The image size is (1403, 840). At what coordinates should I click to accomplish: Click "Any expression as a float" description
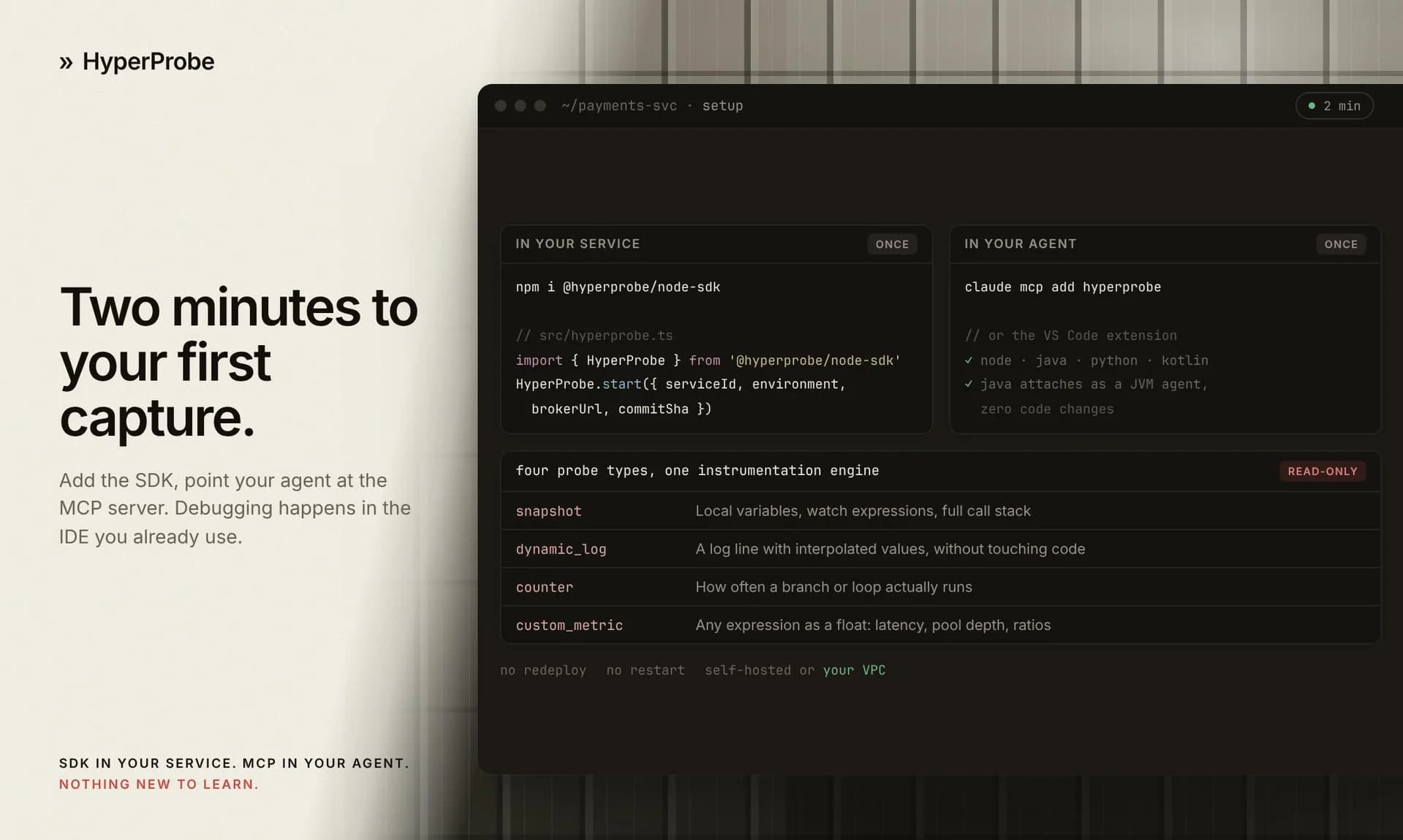tap(873, 625)
